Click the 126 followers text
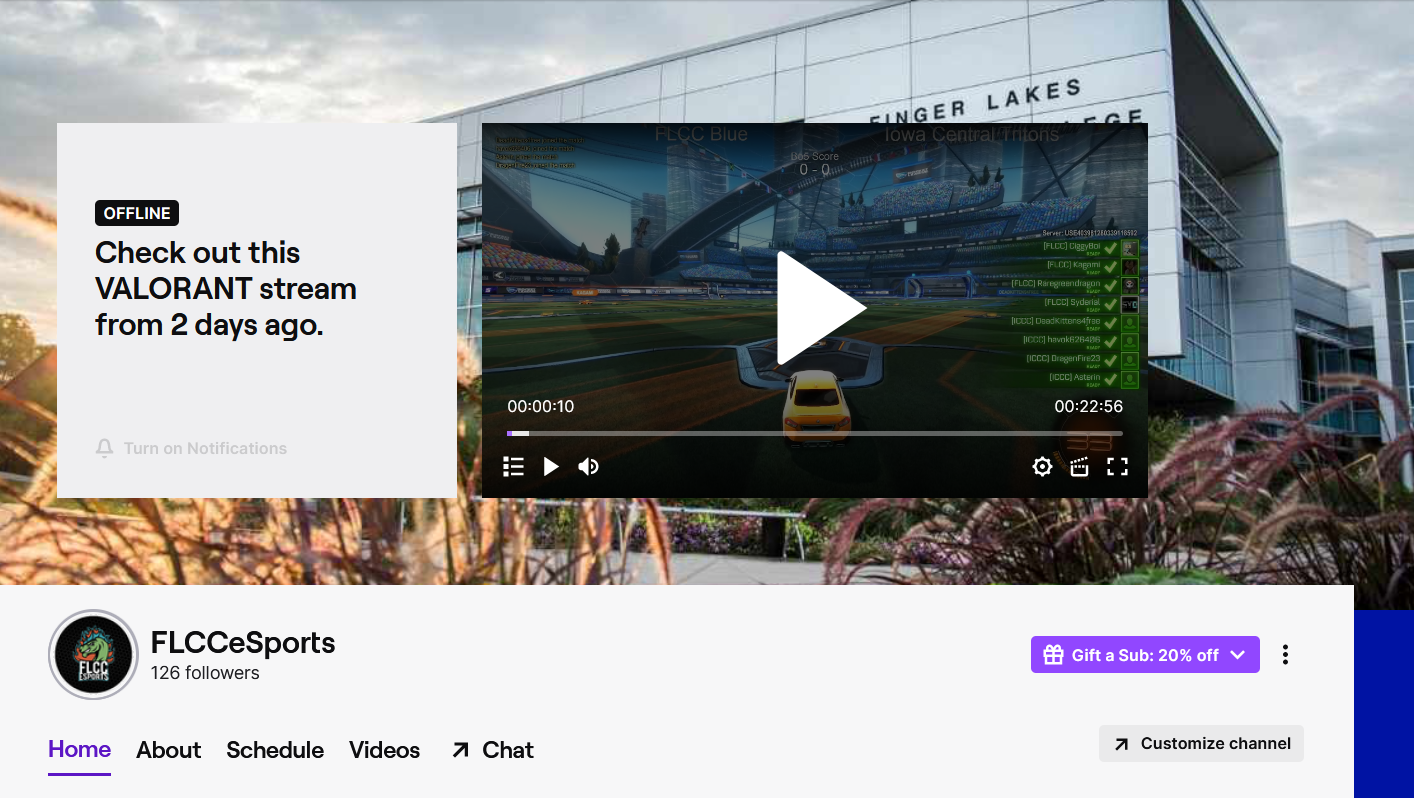The image size is (1414, 798). (x=205, y=673)
